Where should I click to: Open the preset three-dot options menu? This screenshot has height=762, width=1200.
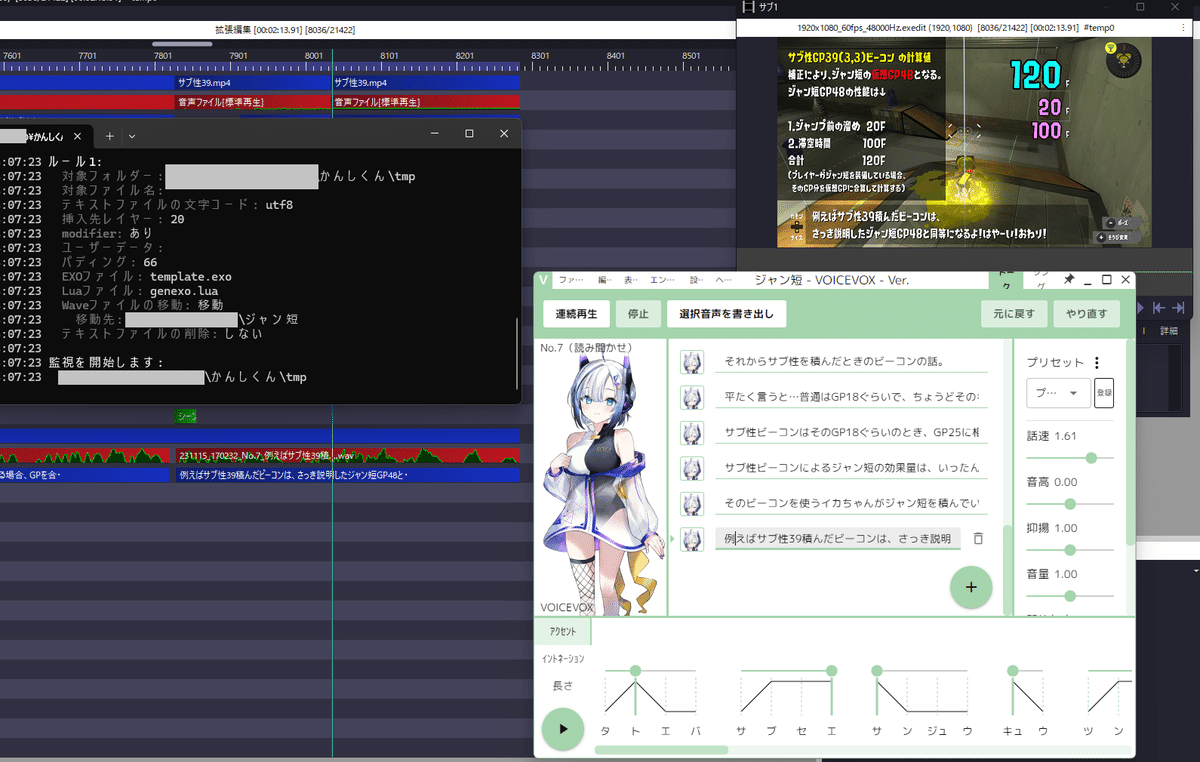(x=1097, y=363)
